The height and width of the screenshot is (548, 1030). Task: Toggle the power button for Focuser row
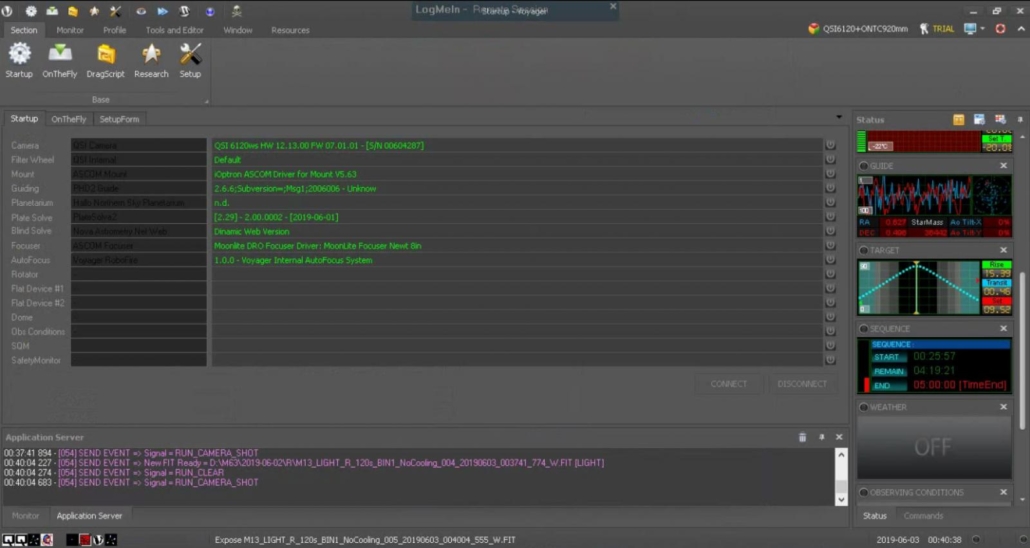pyautogui.click(x=830, y=246)
